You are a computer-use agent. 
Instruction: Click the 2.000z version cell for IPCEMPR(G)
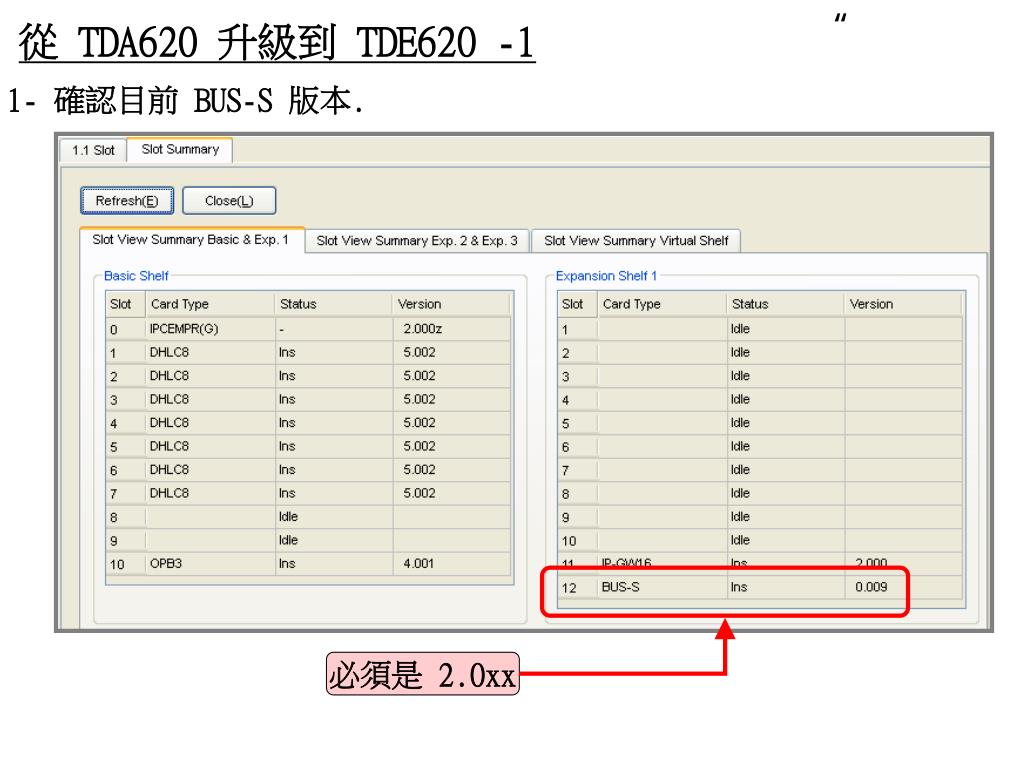420,329
